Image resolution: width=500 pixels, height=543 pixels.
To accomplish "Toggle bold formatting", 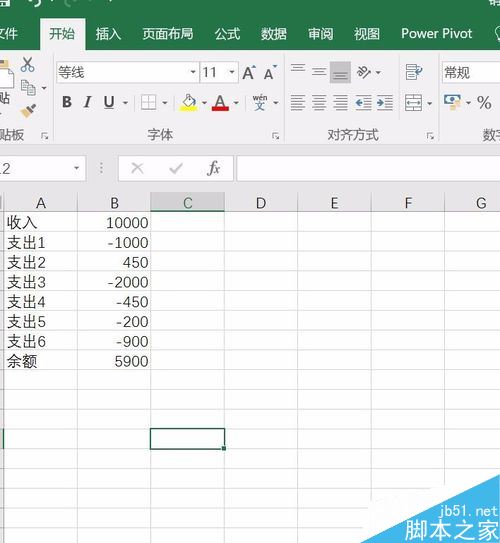I will tap(67, 103).
